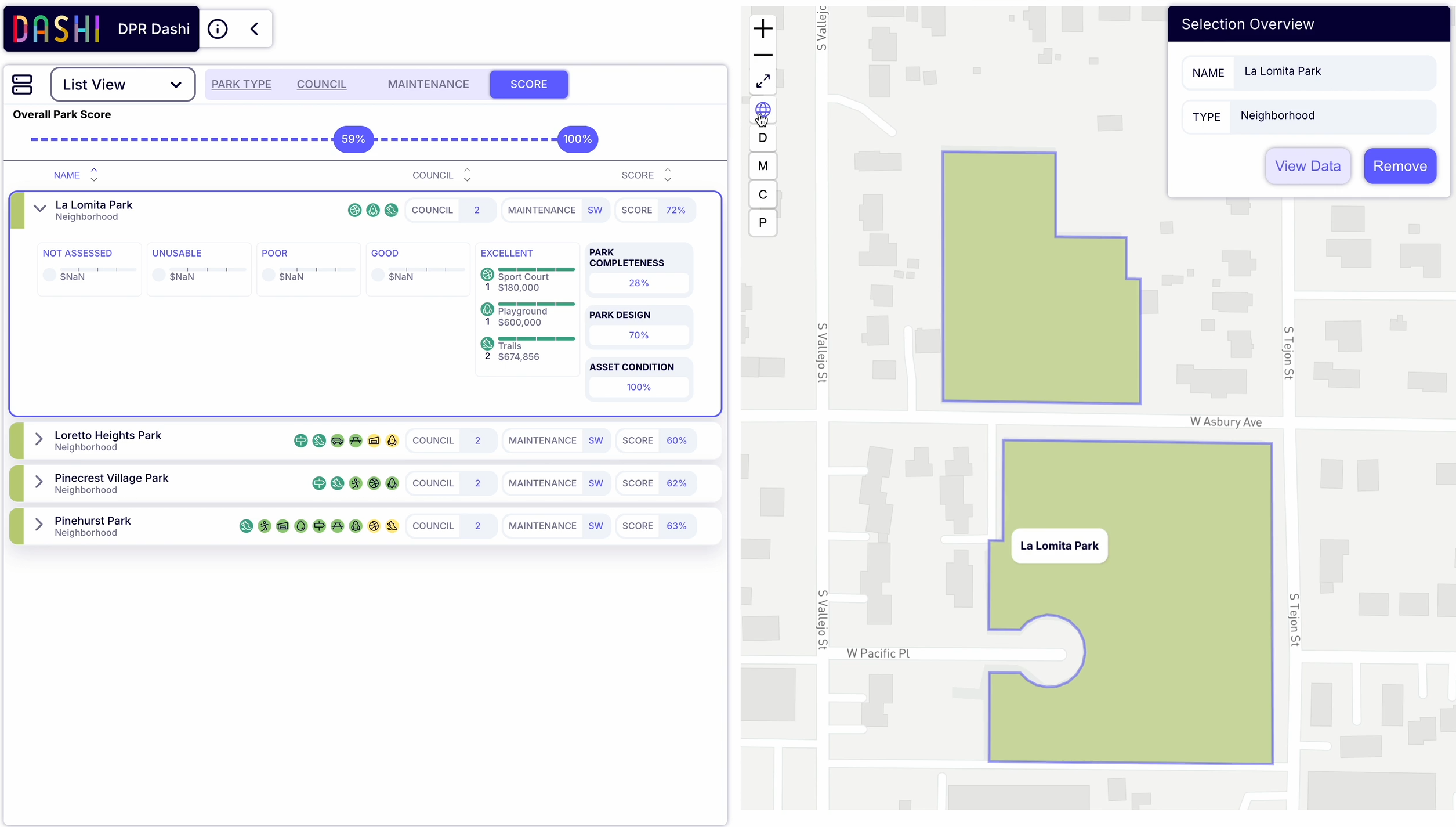Screen dimensions: 1456x827
Task: Click the back chevron in the header
Action: pyautogui.click(x=254, y=29)
